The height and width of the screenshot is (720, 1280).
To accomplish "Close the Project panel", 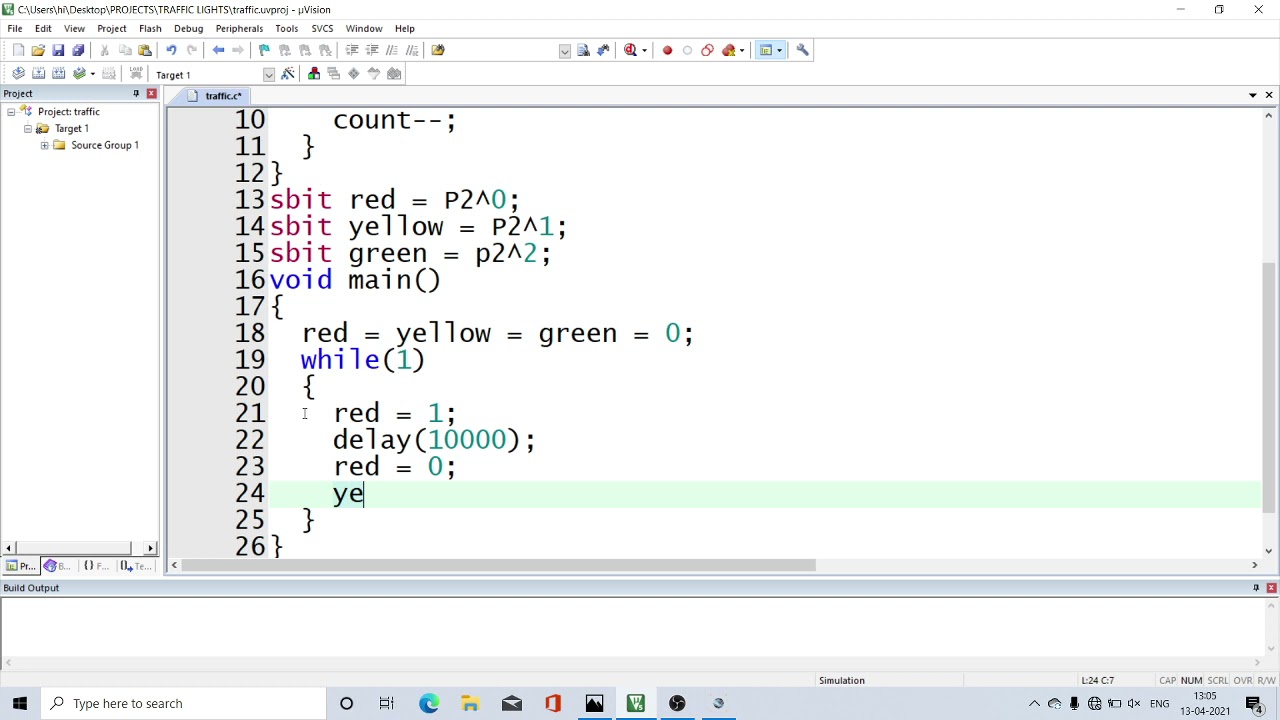I will [151, 93].
